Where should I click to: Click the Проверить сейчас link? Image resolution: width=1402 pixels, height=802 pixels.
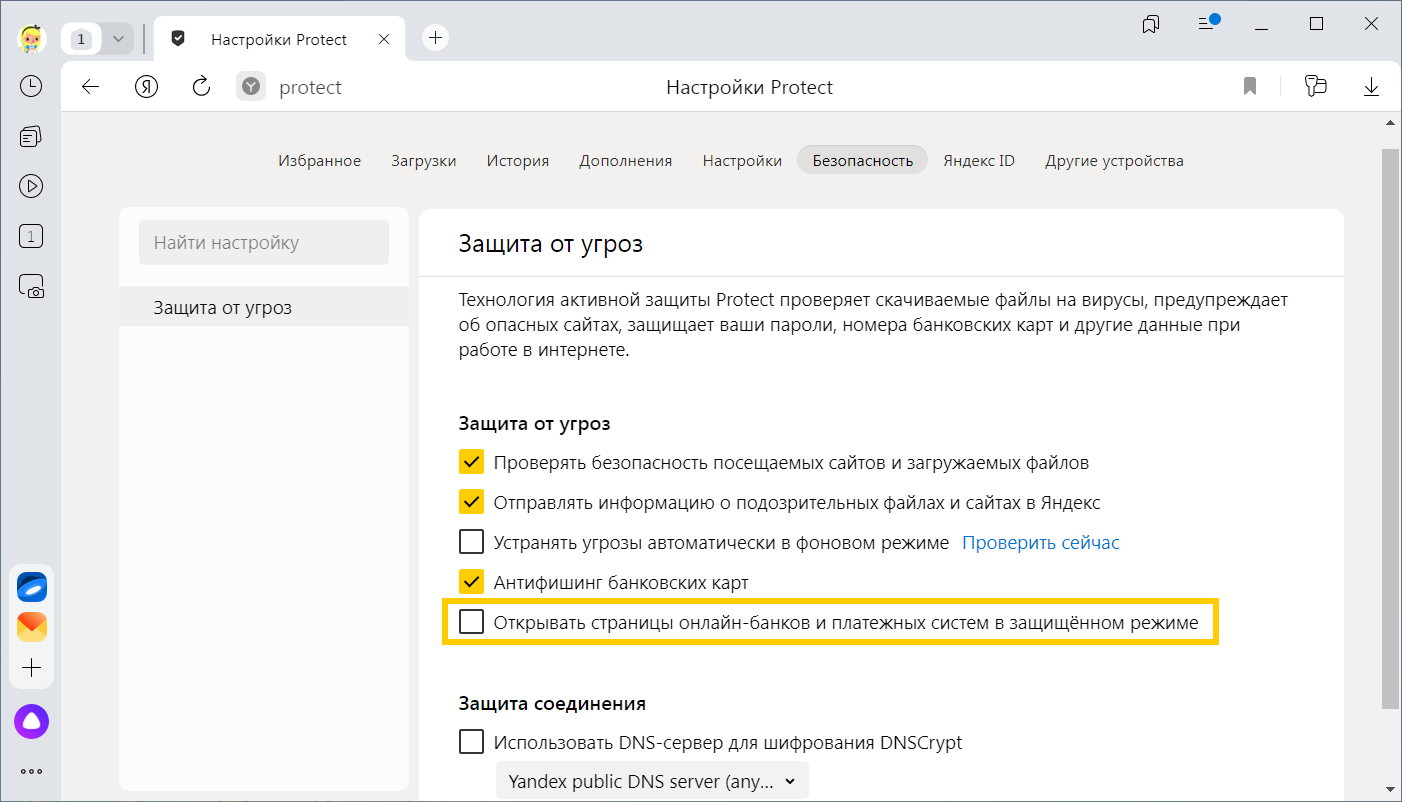(1041, 542)
